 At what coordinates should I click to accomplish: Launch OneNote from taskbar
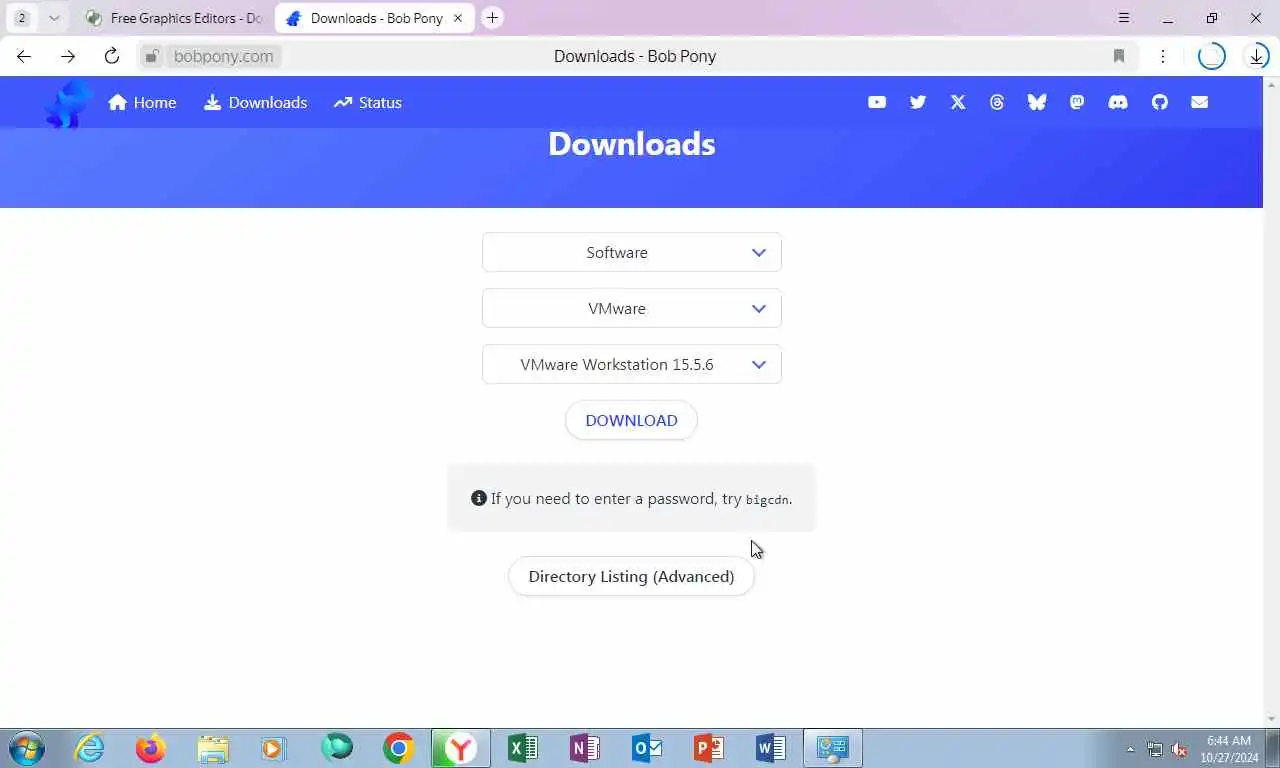[x=585, y=748]
